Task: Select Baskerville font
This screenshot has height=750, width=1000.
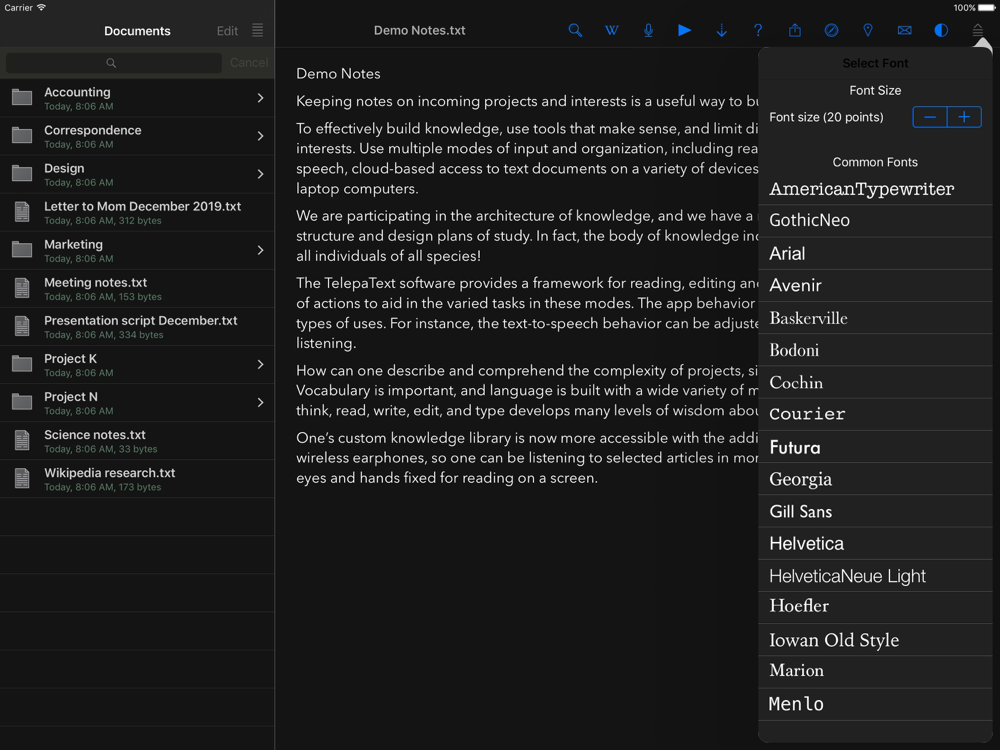Action: [x=875, y=318]
